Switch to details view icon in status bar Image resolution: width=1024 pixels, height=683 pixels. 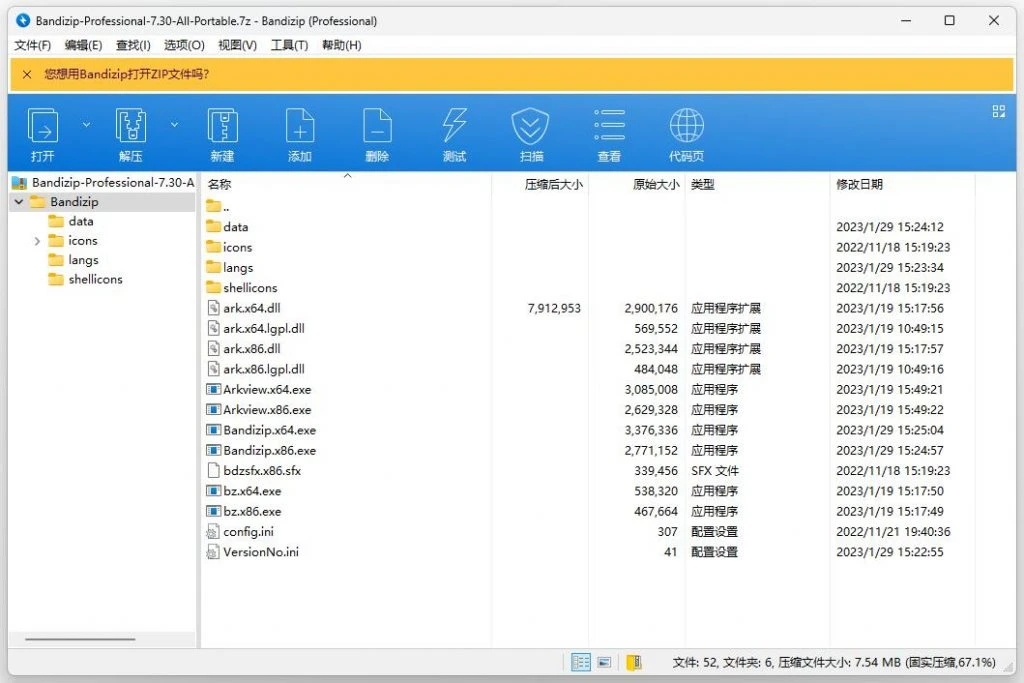coord(581,662)
